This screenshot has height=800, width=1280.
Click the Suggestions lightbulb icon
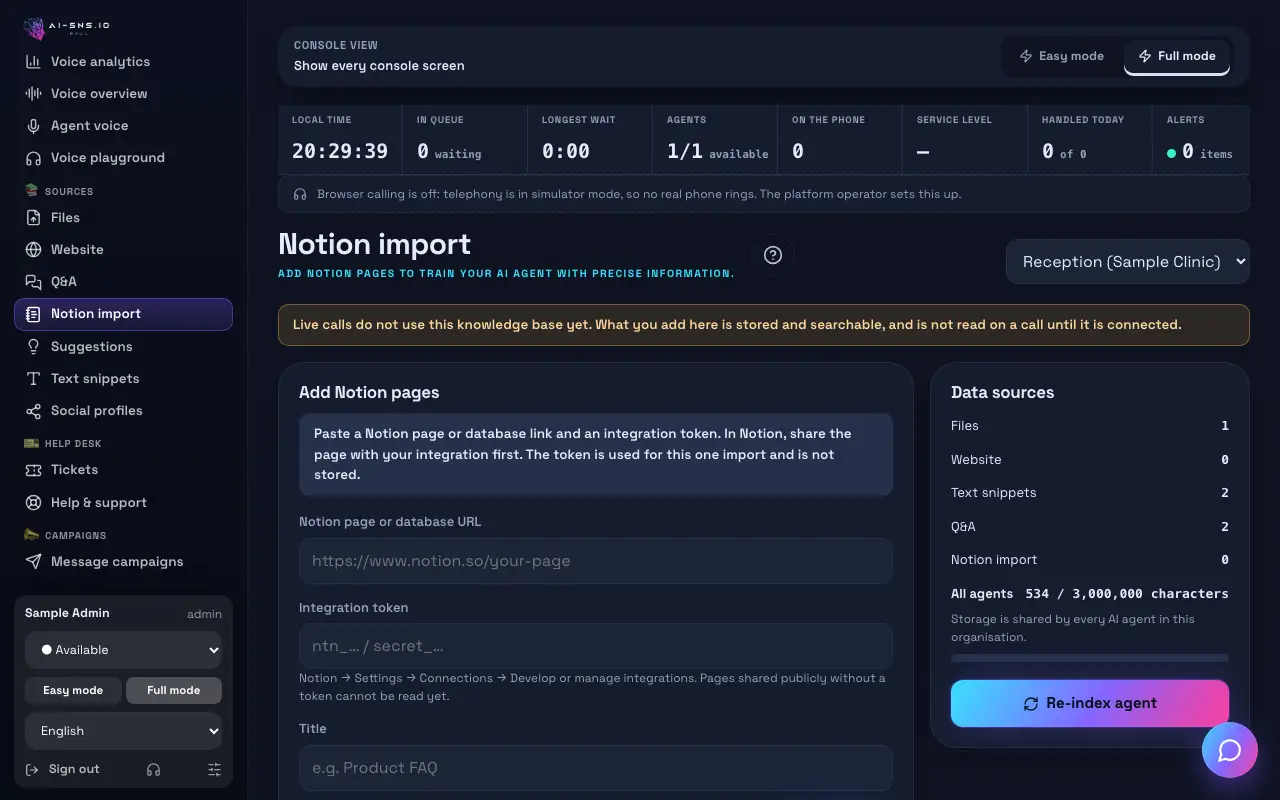pos(33,347)
